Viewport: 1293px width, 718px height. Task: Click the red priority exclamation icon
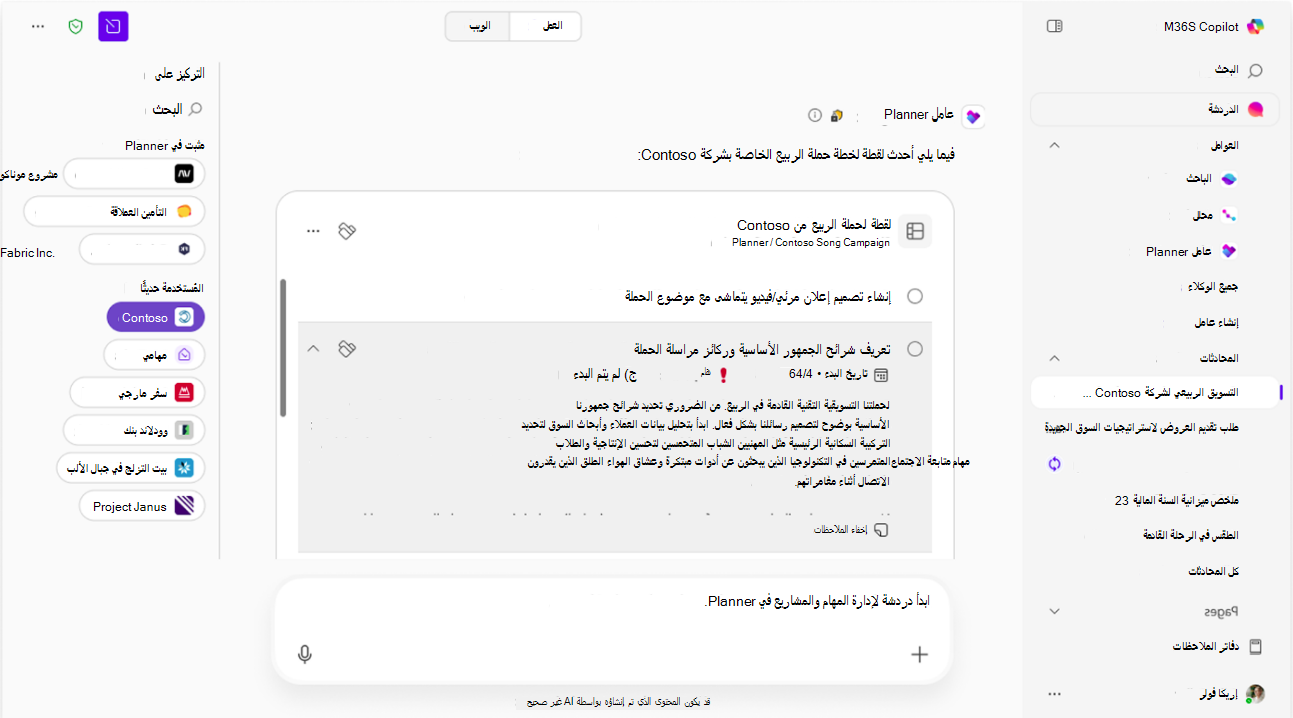click(x=723, y=375)
